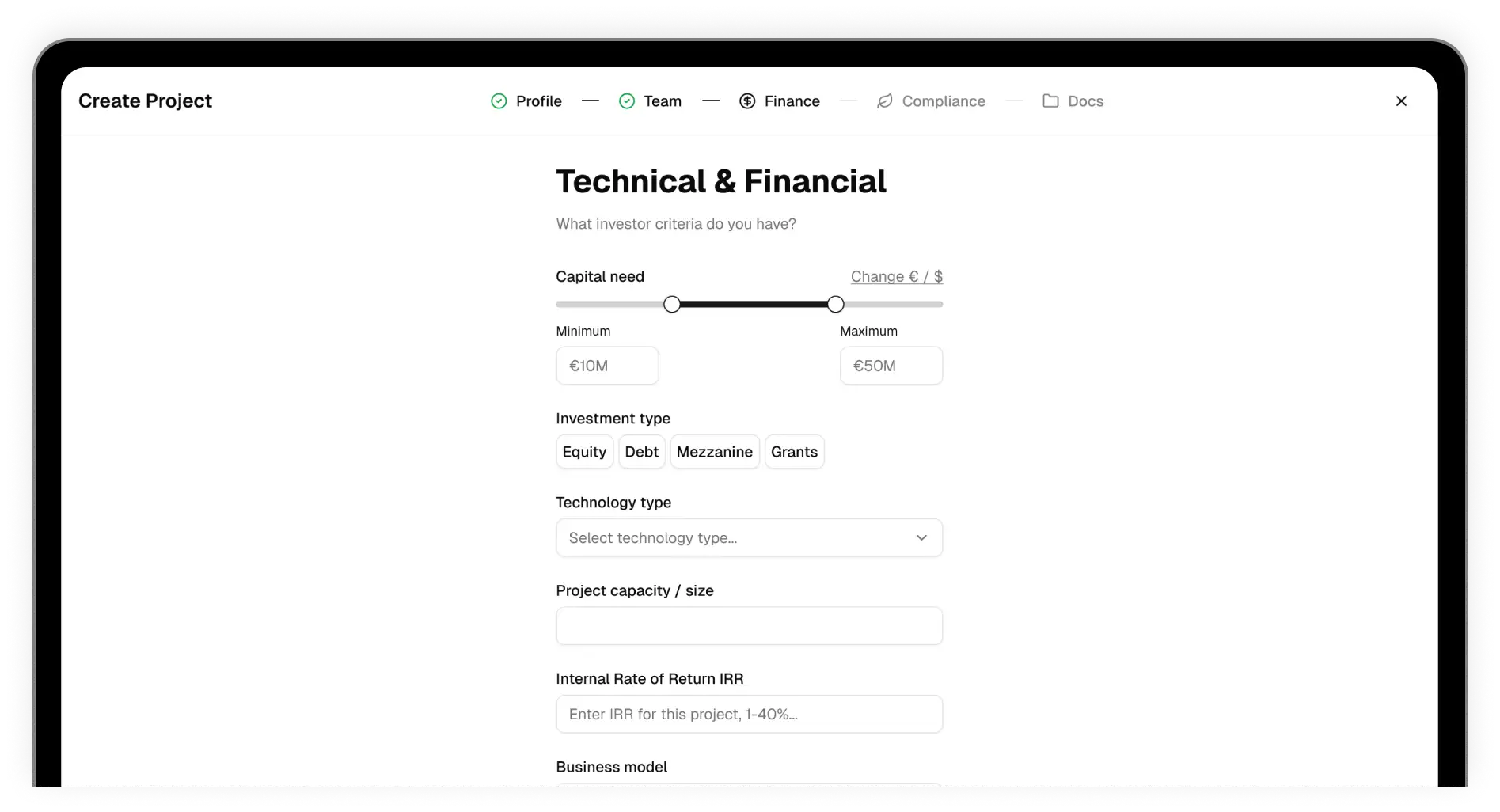1500x812 pixels.
Task: Toggle the Grants investment type
Action: [x=794, y=452]
